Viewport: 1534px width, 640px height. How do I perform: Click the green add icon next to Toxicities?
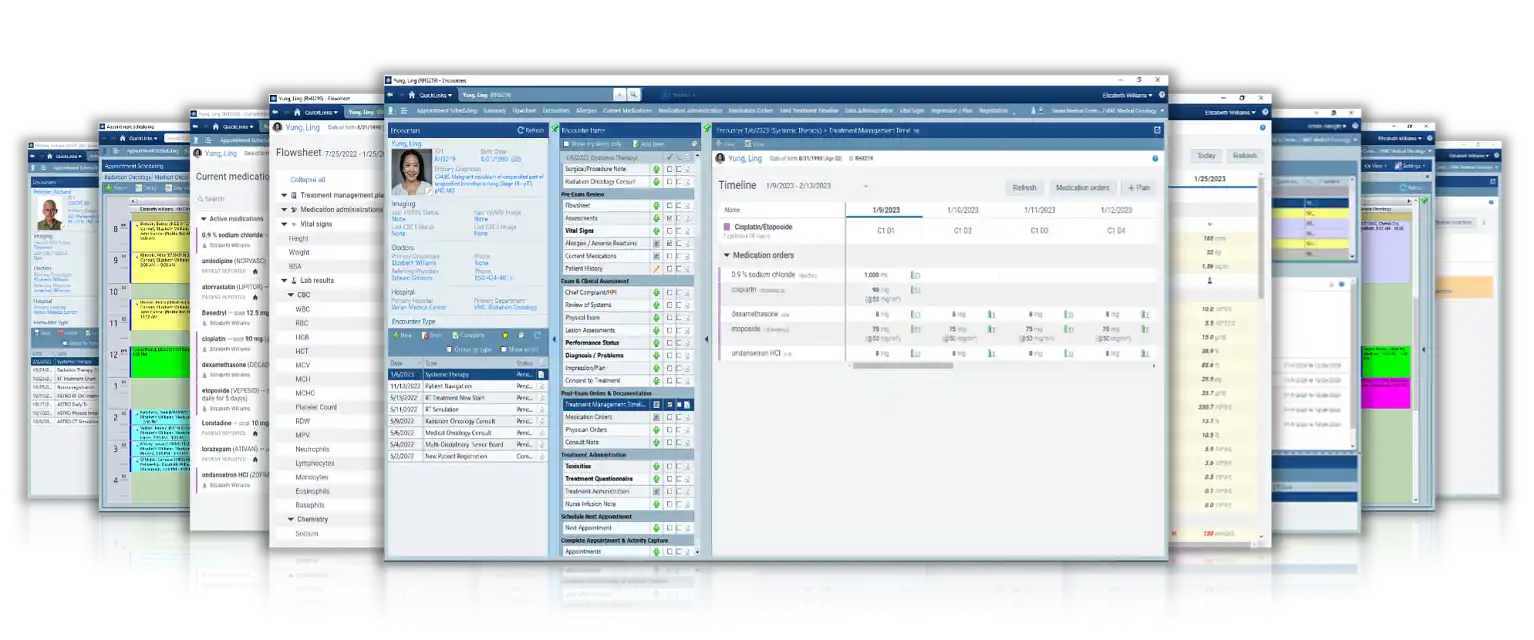656,466
